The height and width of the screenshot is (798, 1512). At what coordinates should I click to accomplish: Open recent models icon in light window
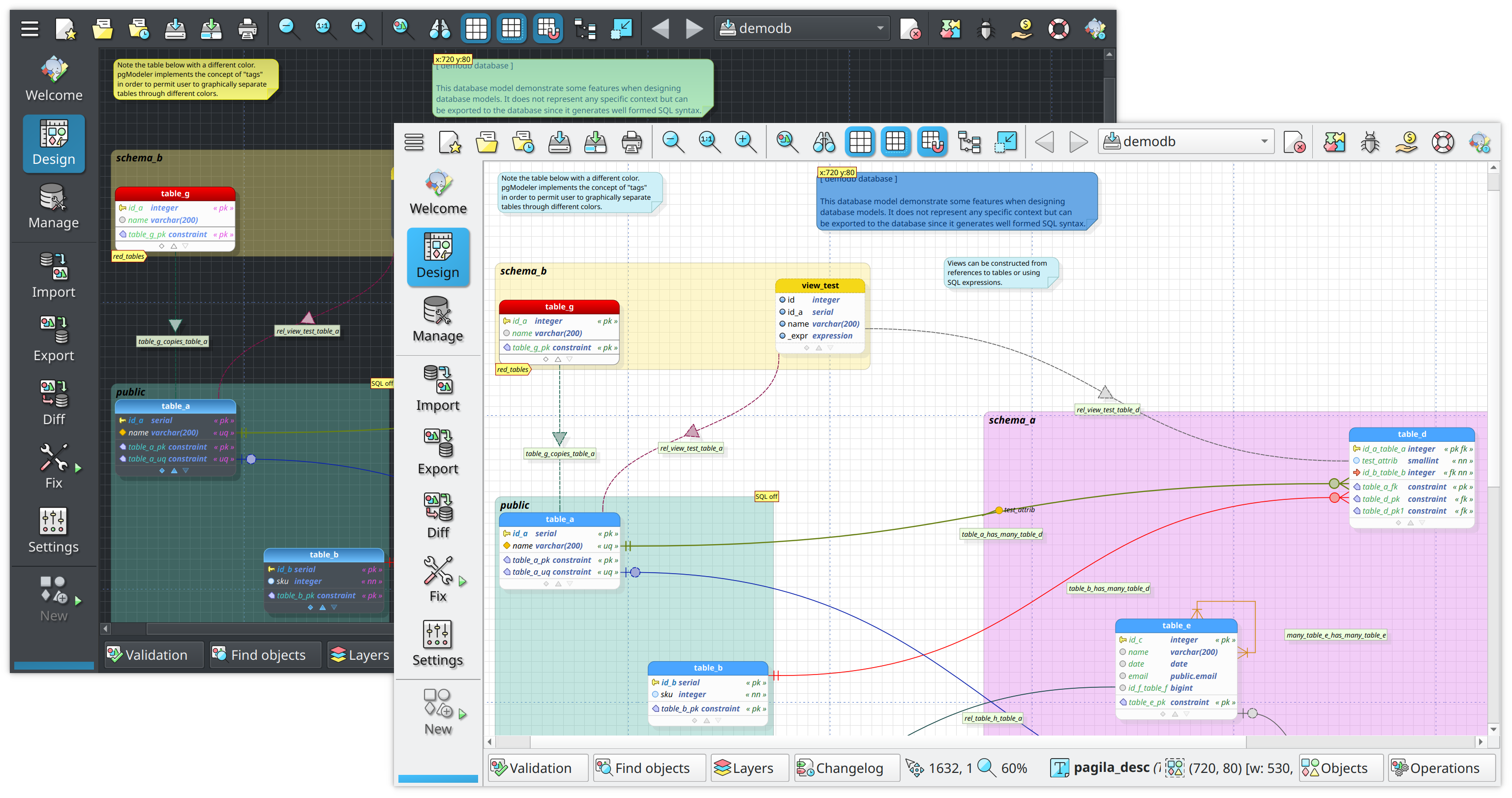(523, 142)
